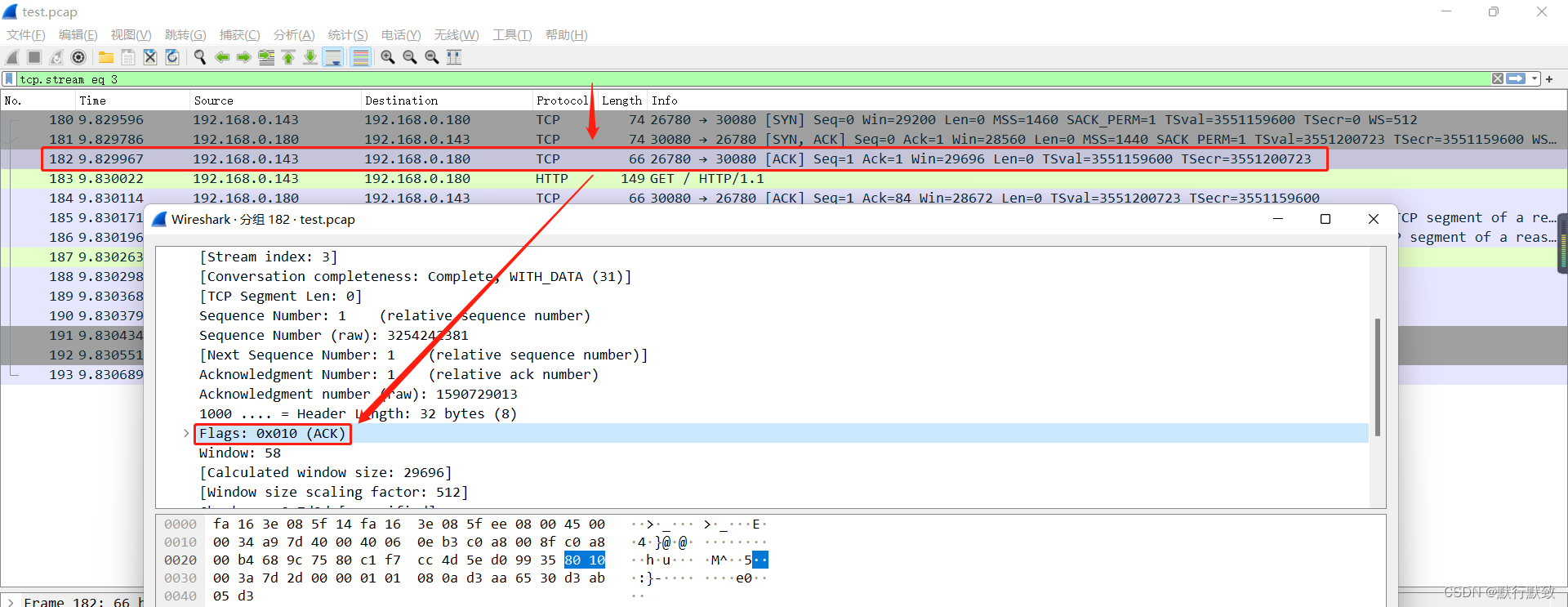
Task: Sort by the Info column header
Action: (1107, 100)
